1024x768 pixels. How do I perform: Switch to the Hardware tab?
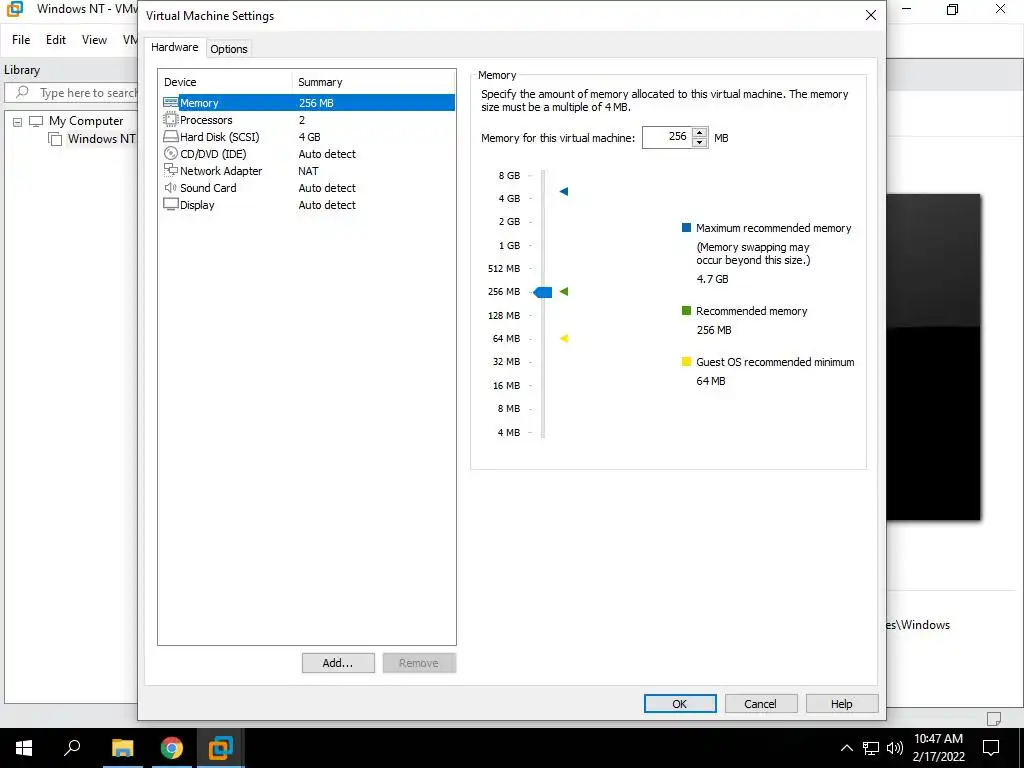(x=174, y=47)
